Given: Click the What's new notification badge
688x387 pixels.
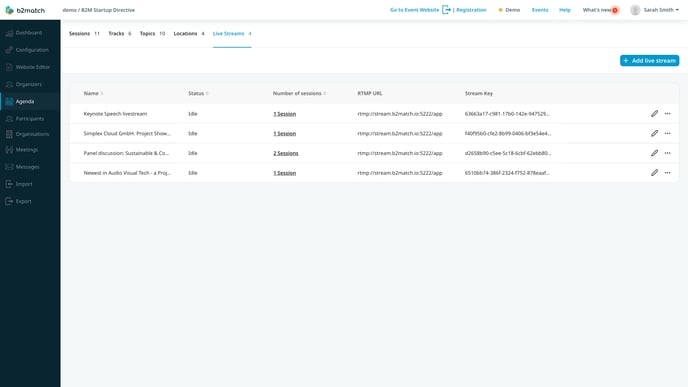Looking at the screenshot, I should [x=615, y=10].
